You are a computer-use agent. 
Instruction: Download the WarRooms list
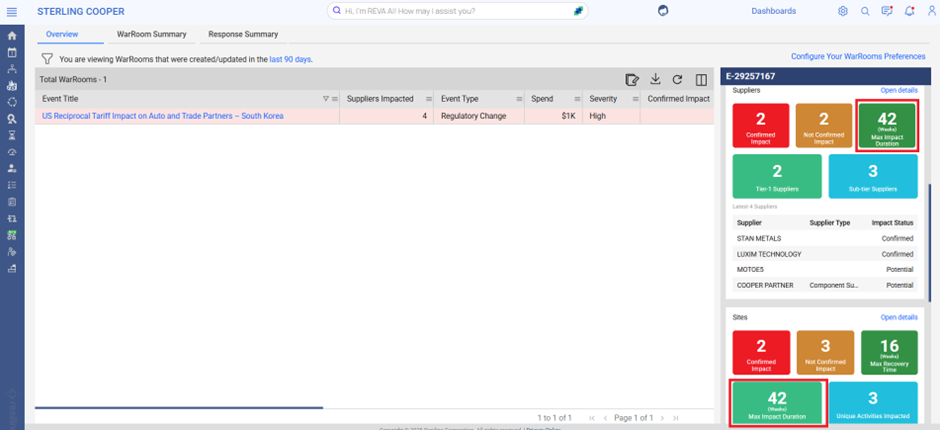pos(656,79)
